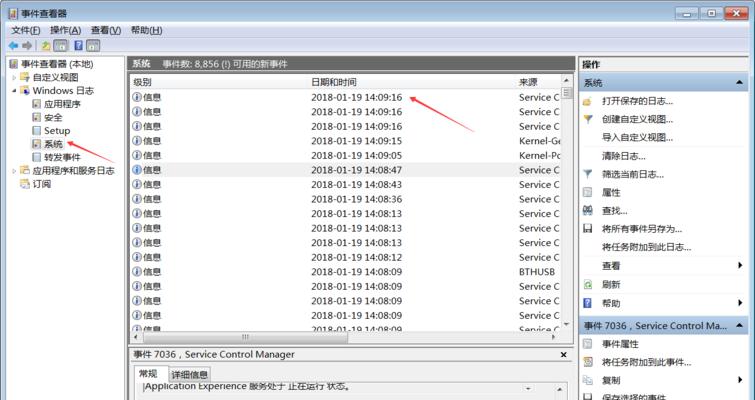Collapse 事件 7036 section in actions pane

739,326
